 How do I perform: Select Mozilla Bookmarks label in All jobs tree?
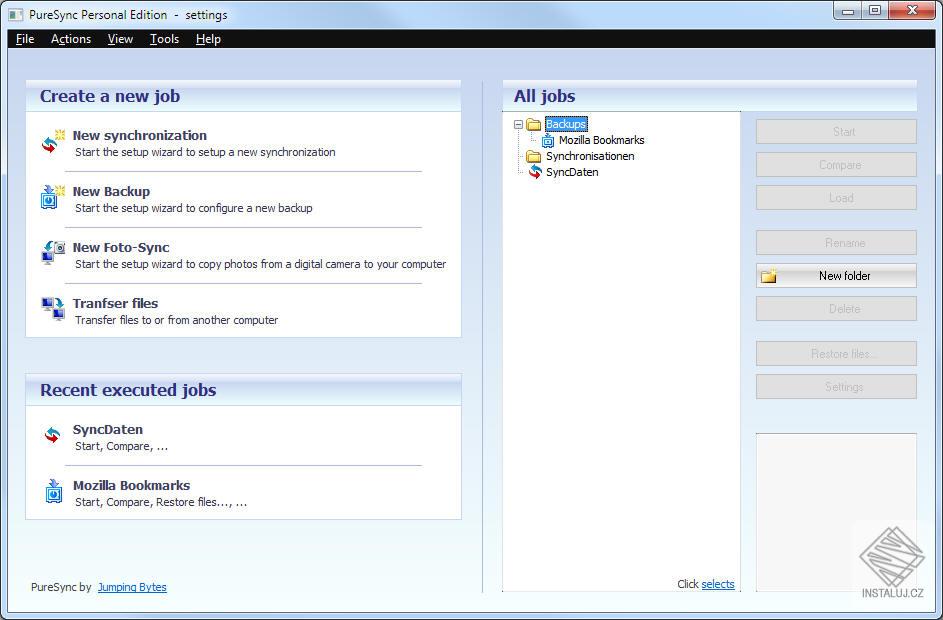tap(601, 140)
